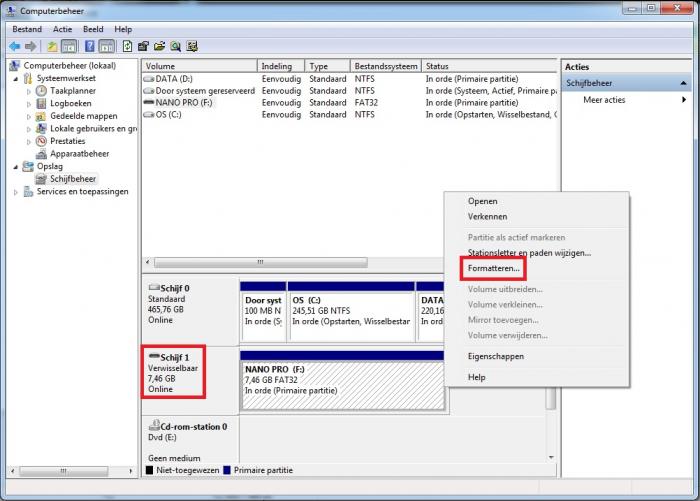Sort by the Volume column header
This screenshot has height=501, width=700.
pyautogui.click(x=200, y=66)
